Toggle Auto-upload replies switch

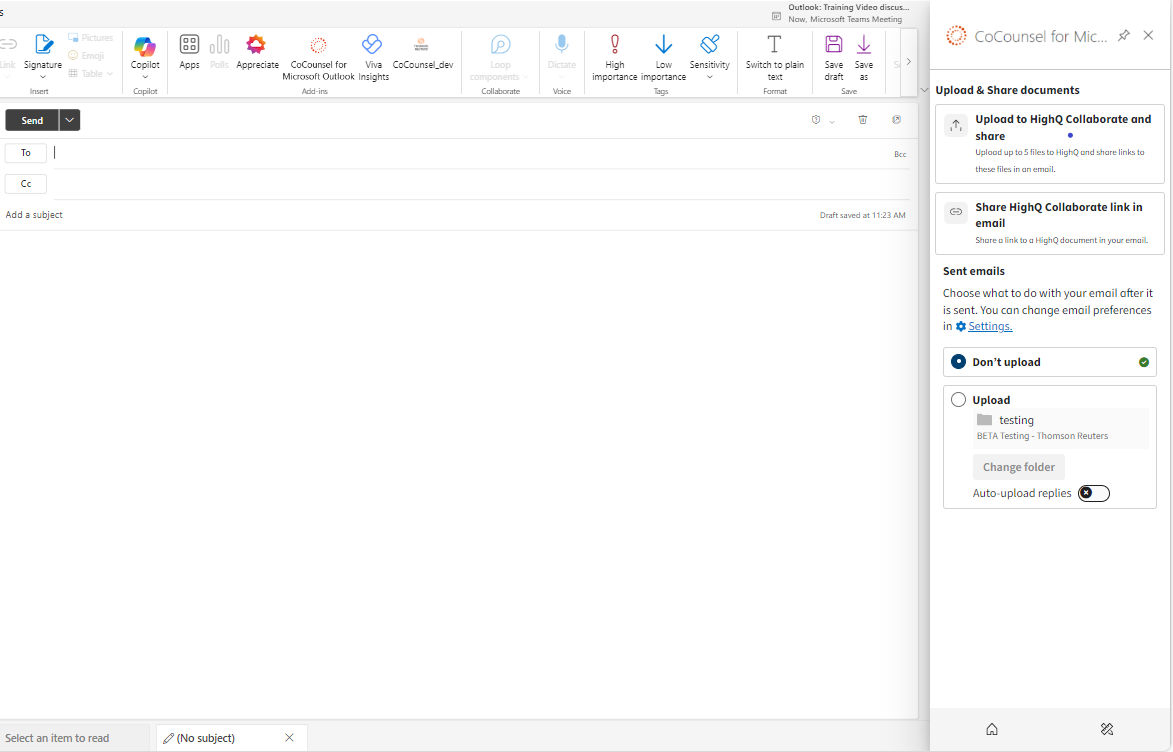point(1093,493)
